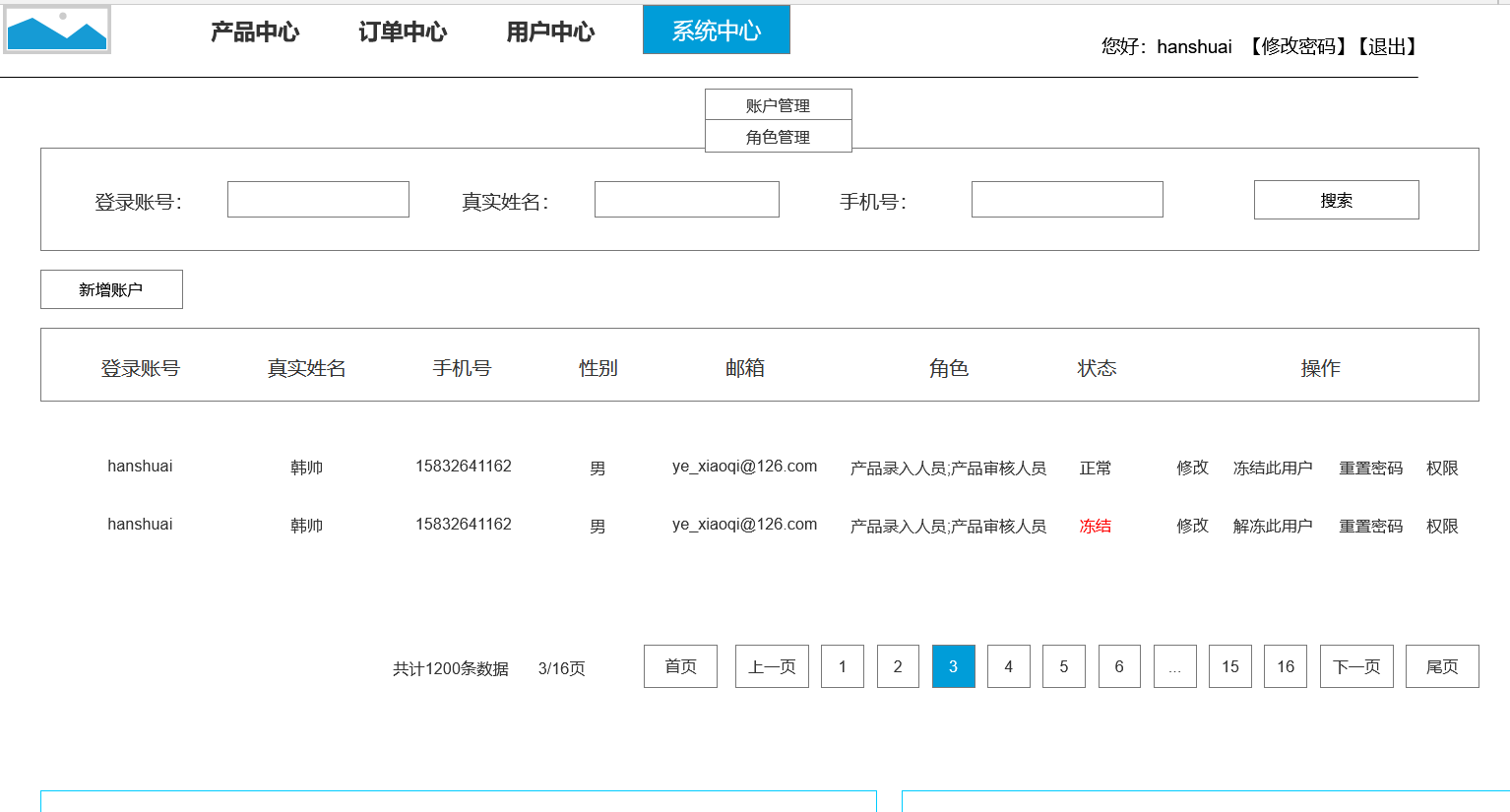Viewport: 1510px width, 812px height.
Task: Click 共计1200条数据 text
Action: (x=451, y=668)
